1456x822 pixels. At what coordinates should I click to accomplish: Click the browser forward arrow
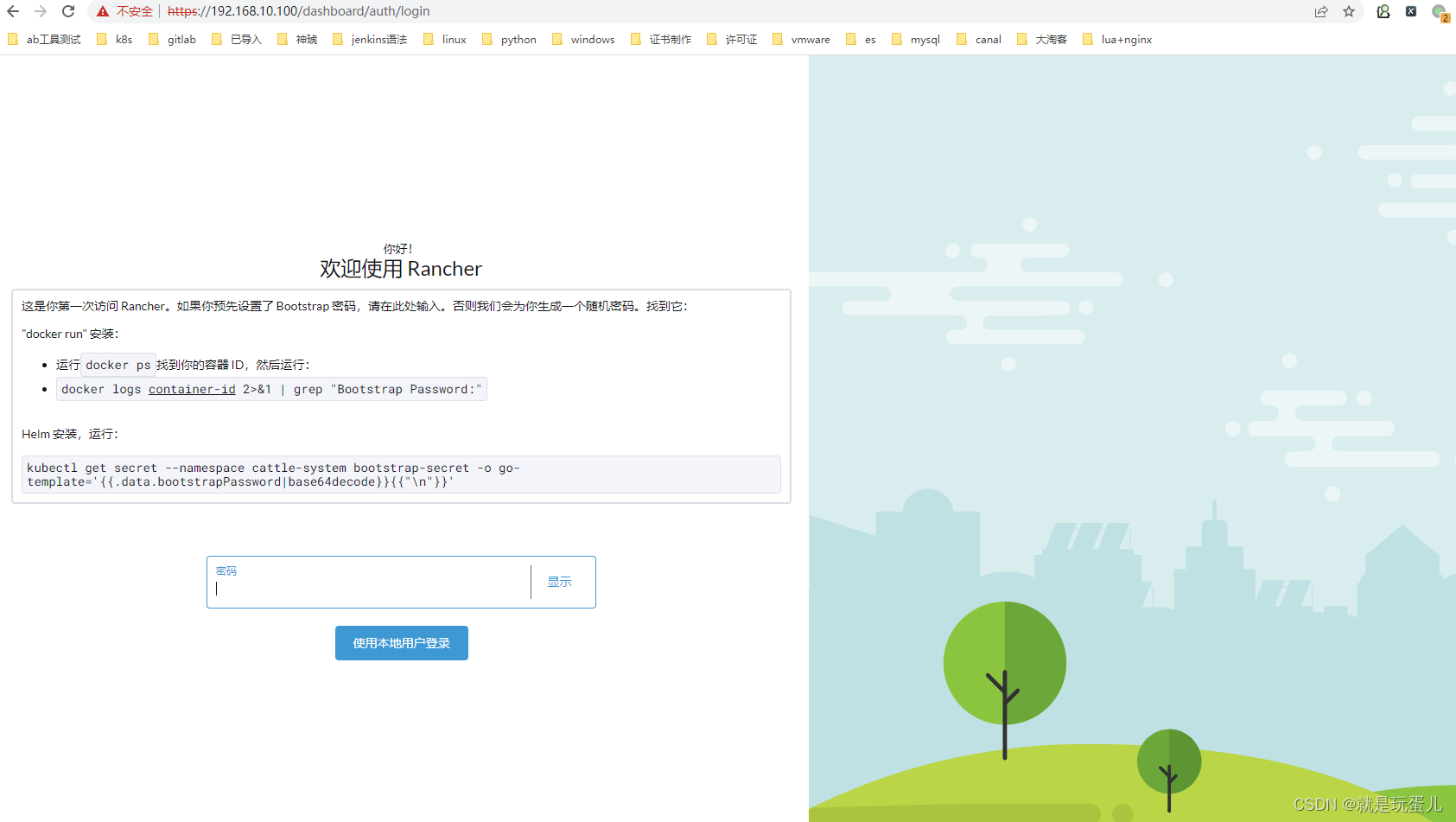[x=41, y=11]
